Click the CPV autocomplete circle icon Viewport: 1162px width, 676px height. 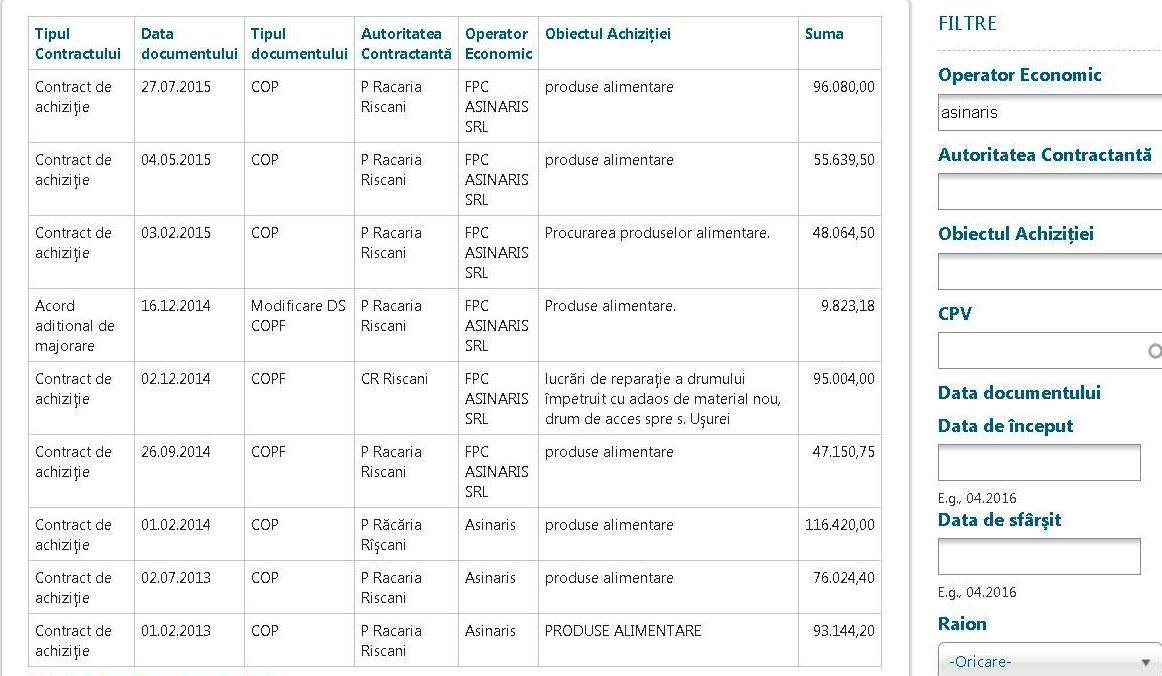tap(1155, 351)
